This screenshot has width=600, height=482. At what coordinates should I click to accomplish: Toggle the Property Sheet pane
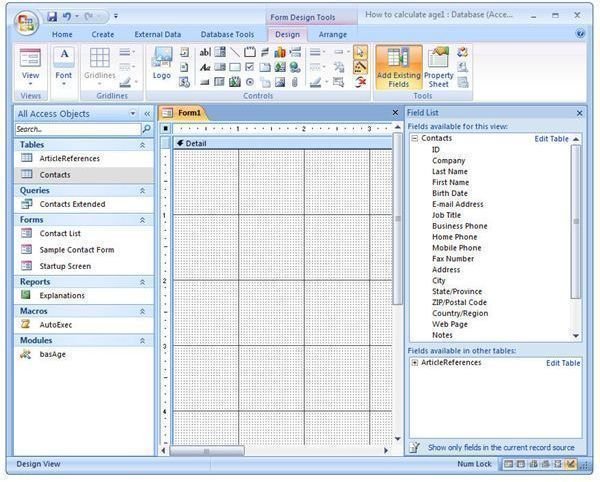pos(439,67)
